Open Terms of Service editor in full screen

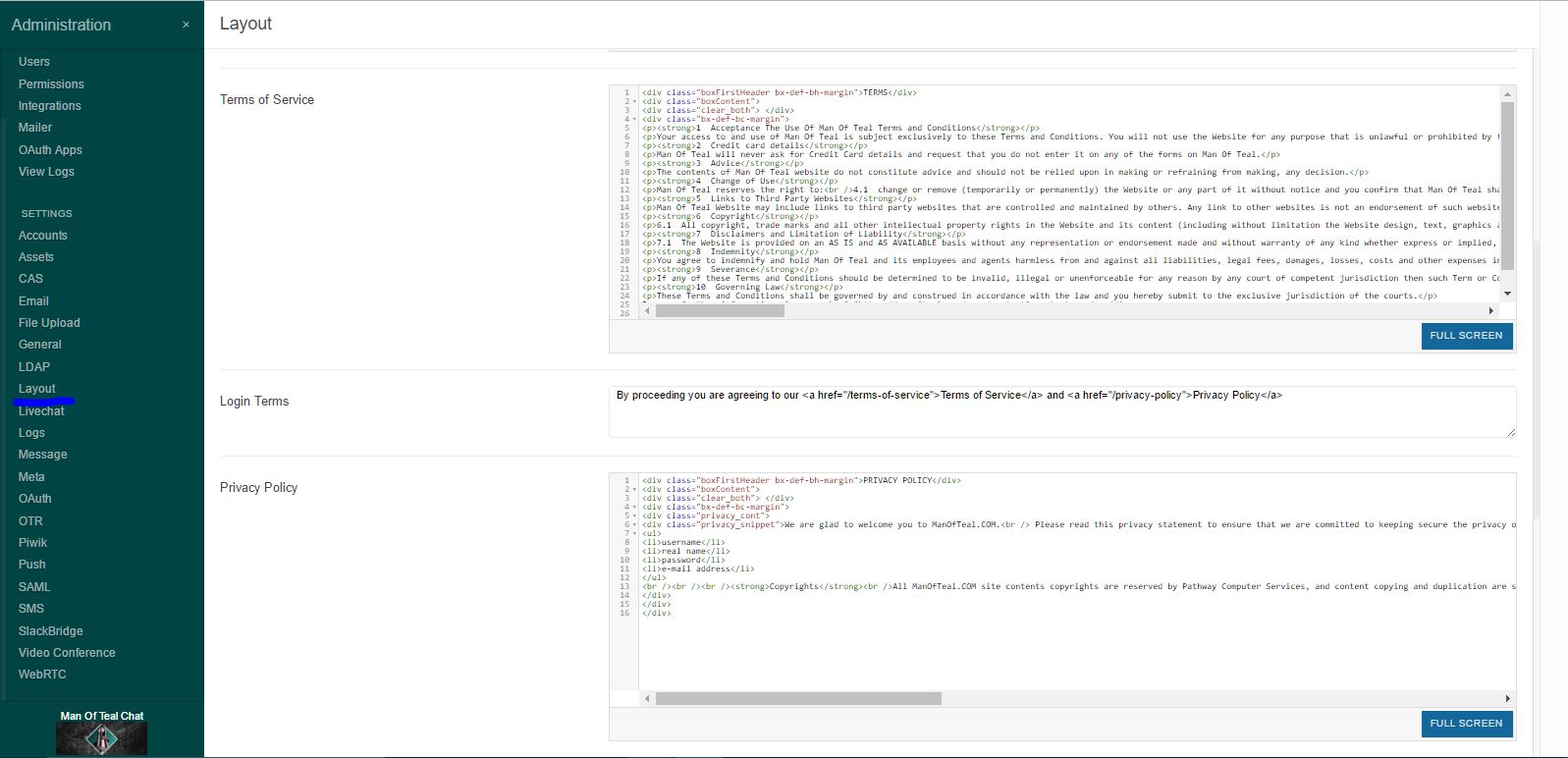pos(1466,336)
